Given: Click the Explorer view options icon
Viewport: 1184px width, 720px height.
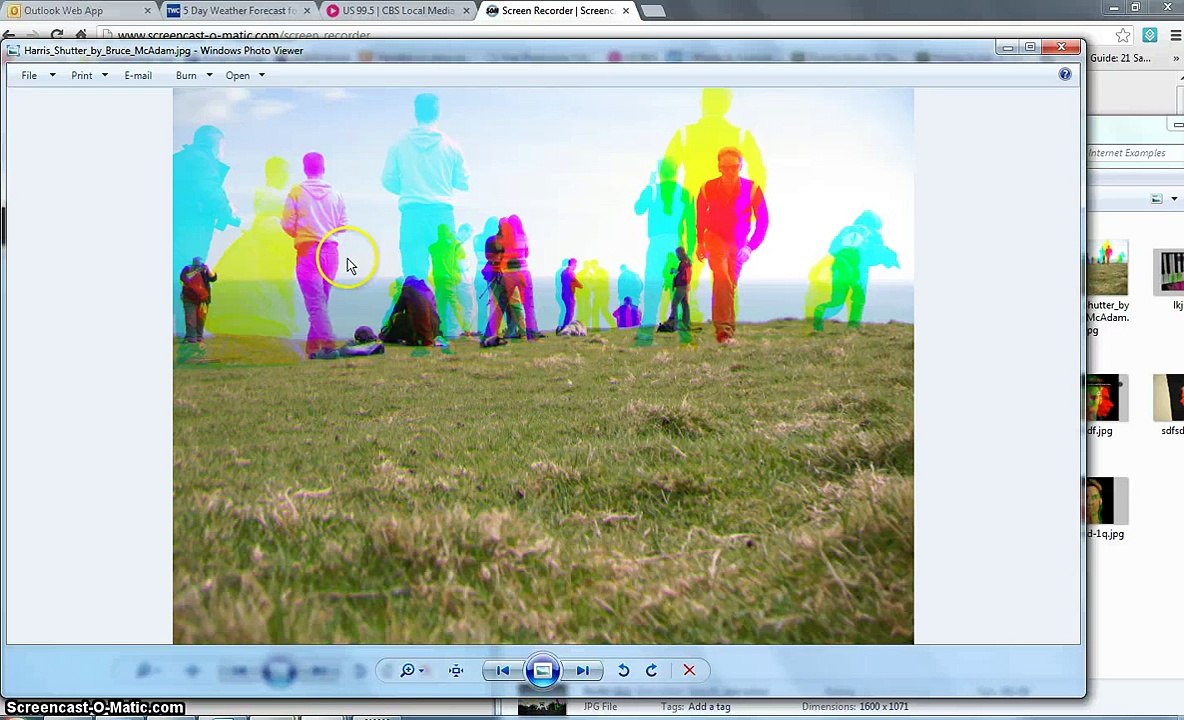Looking at the screenshot, I should coord(1156,198).
